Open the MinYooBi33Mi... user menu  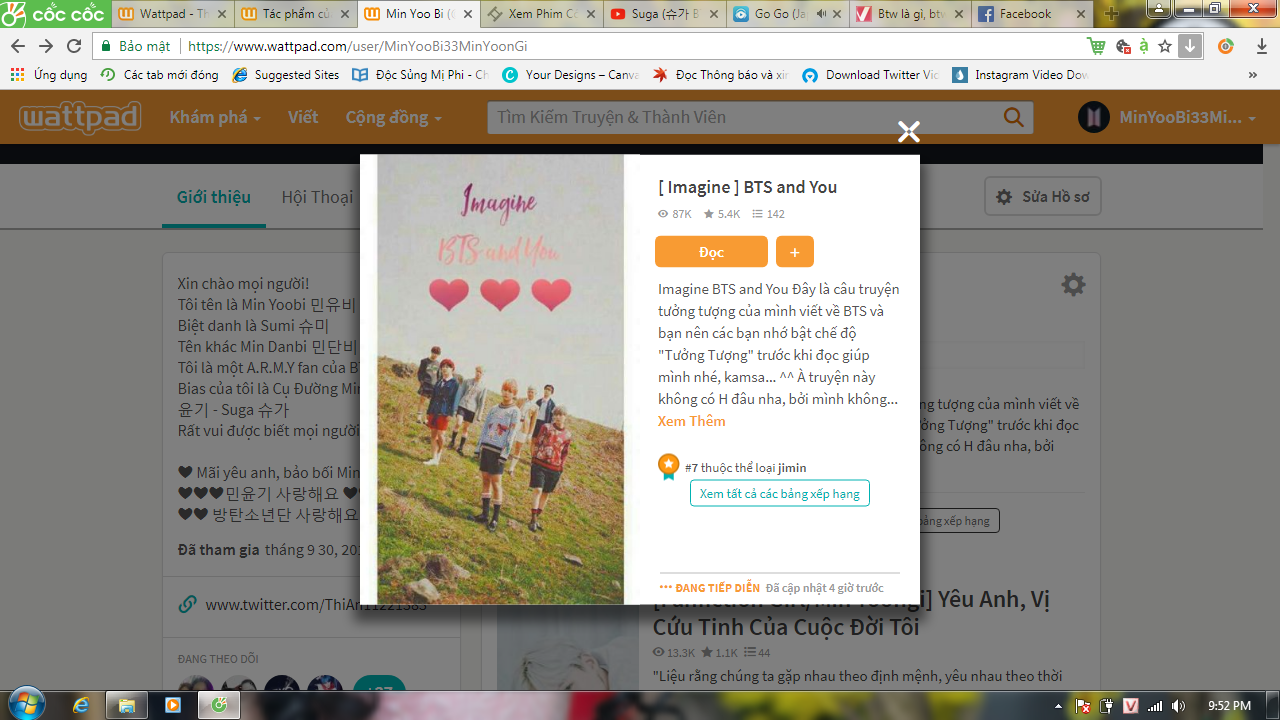(1188, 117)
